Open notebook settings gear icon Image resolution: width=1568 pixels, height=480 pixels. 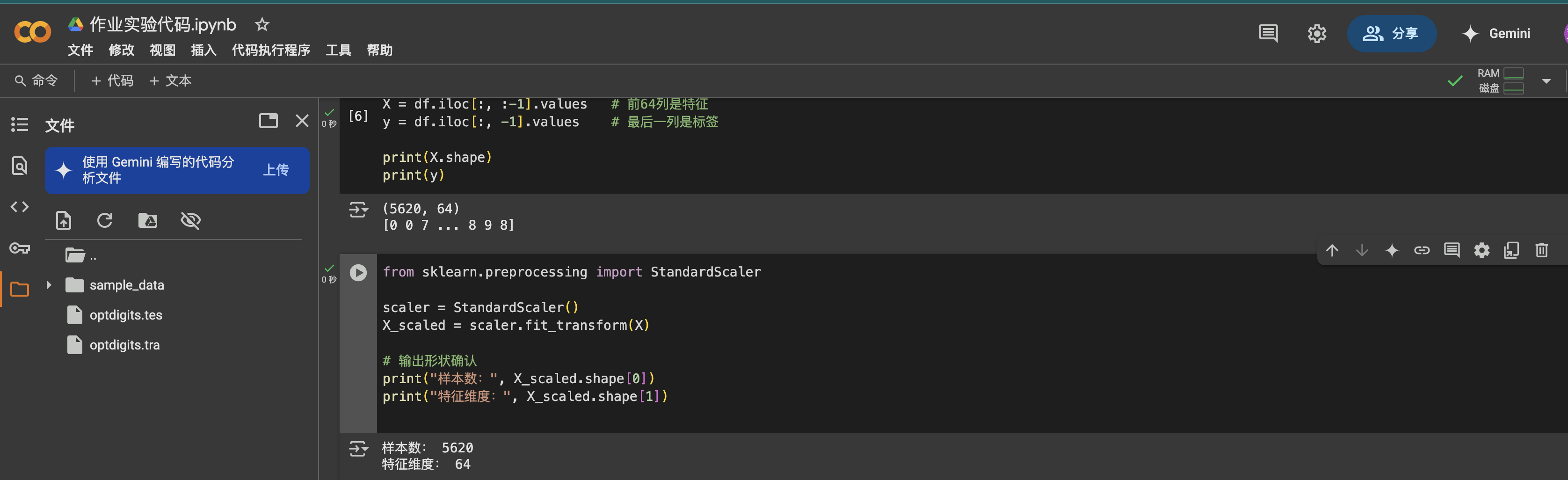click(1317, 34)
